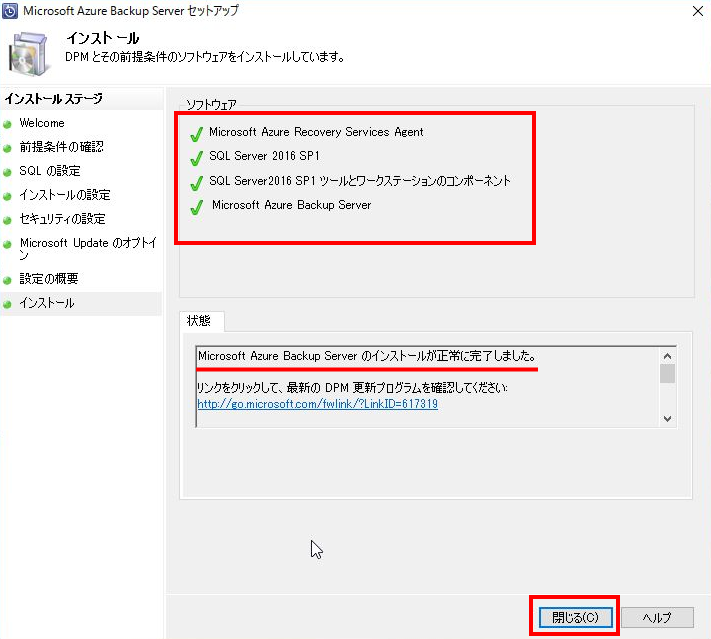Image resolution: width=711 pixels, height=639 pixels.
Task: Click the green dot beside Microsoft Update のオプトイン
Action: pyautogui.click(x=7, y=244)
